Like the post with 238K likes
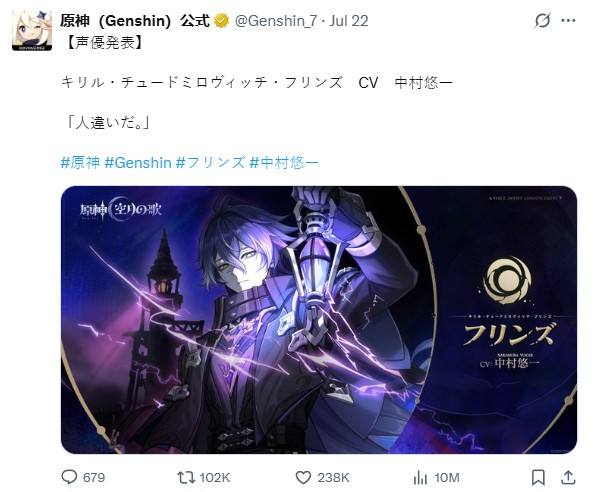Screen dimensions: 593x492 click(303, 477)
